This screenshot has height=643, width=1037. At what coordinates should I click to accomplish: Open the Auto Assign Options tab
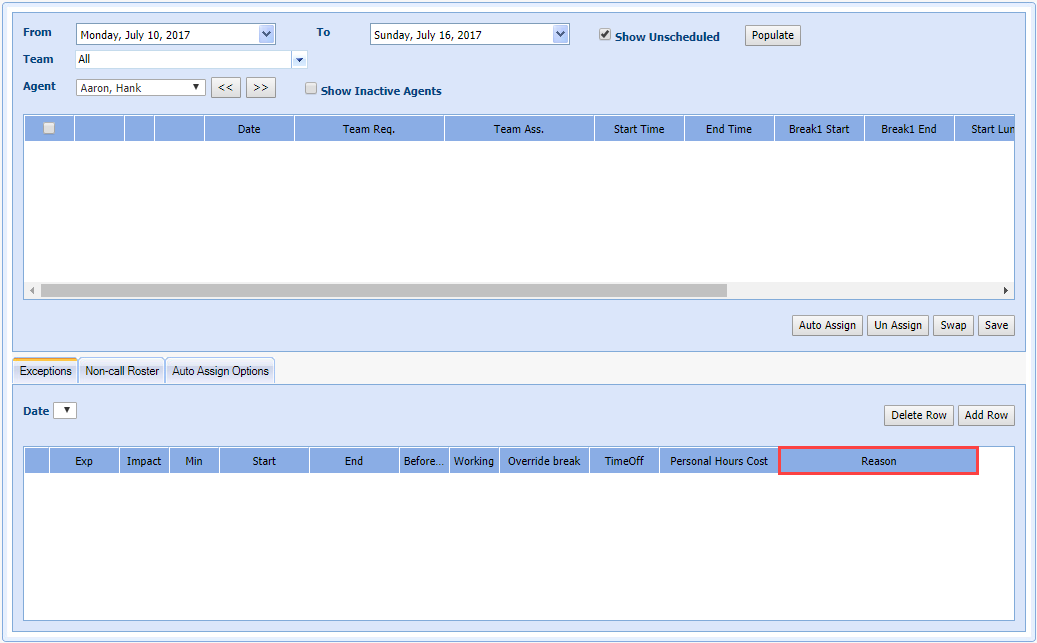point(220,371)
